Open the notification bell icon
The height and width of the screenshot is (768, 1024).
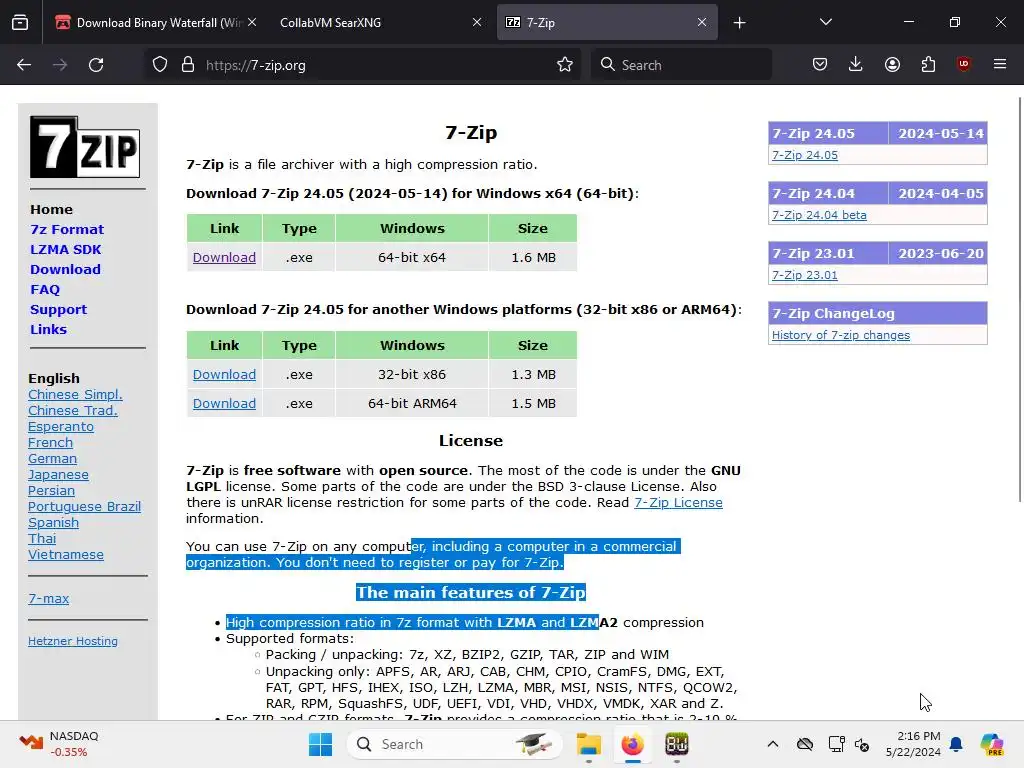956,744
